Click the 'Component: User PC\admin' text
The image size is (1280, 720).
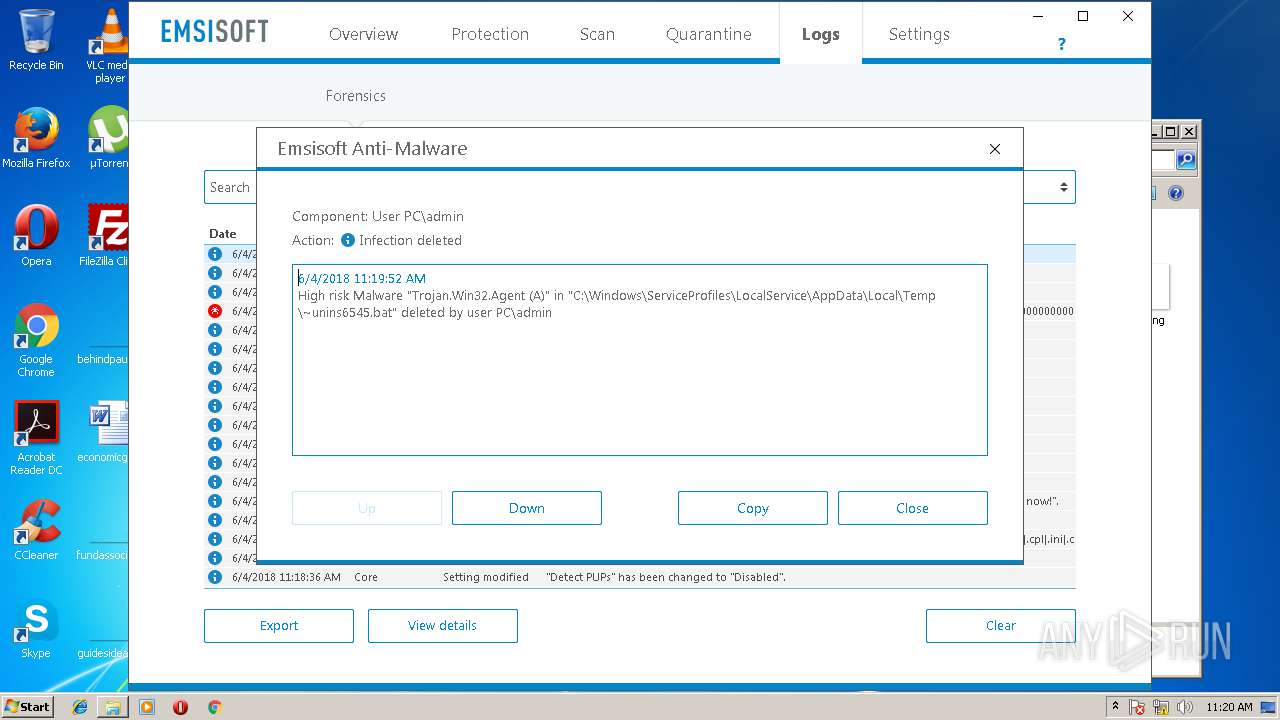[x=378, y=216]
